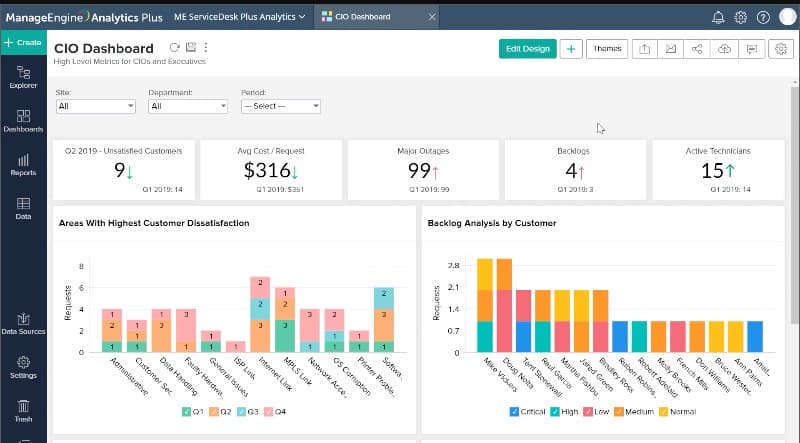Click the Internet Link stacked bar
Viewport: 800px width, 443px height.
click(260, 314)
